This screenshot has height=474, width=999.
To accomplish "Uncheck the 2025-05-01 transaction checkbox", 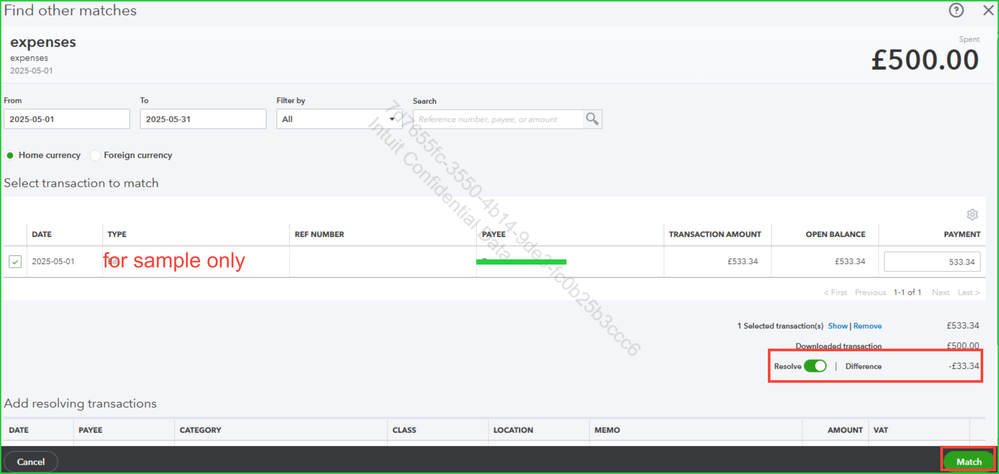I will click(15, 261).
